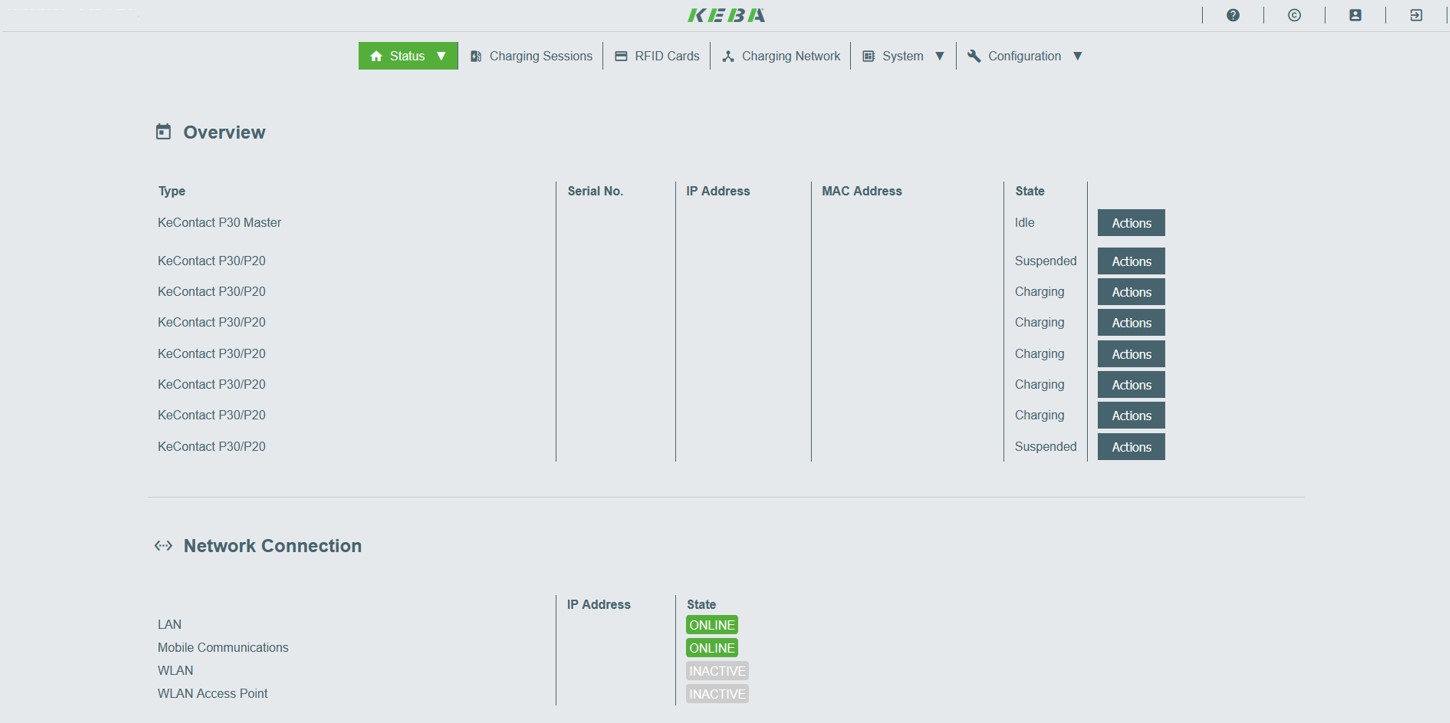Click the 'MAC Address' column header
1450x723 pixels.
pos(862,191)
